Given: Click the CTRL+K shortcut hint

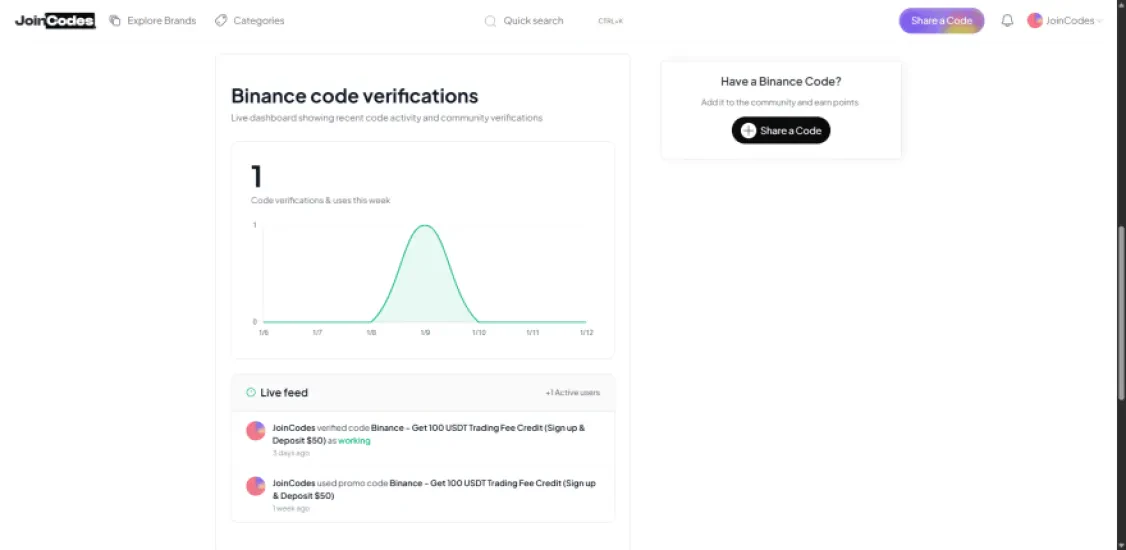Looking at the screenshot, I should tap(610, 21).
